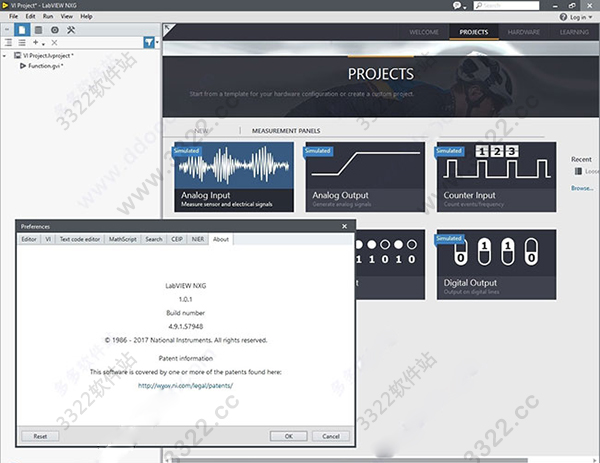Viewport: 600px width, 463px height.
Task: Open the database-style panel icon beside Files
Action: coord(38,30)
